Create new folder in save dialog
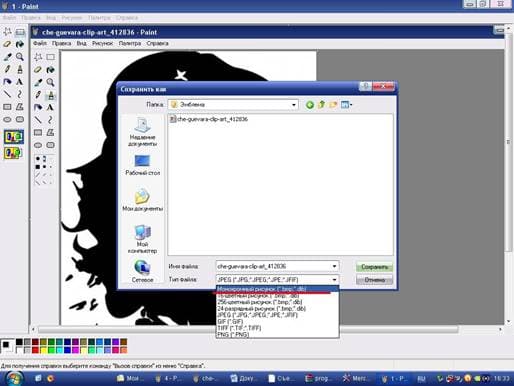 pos(333,105)
